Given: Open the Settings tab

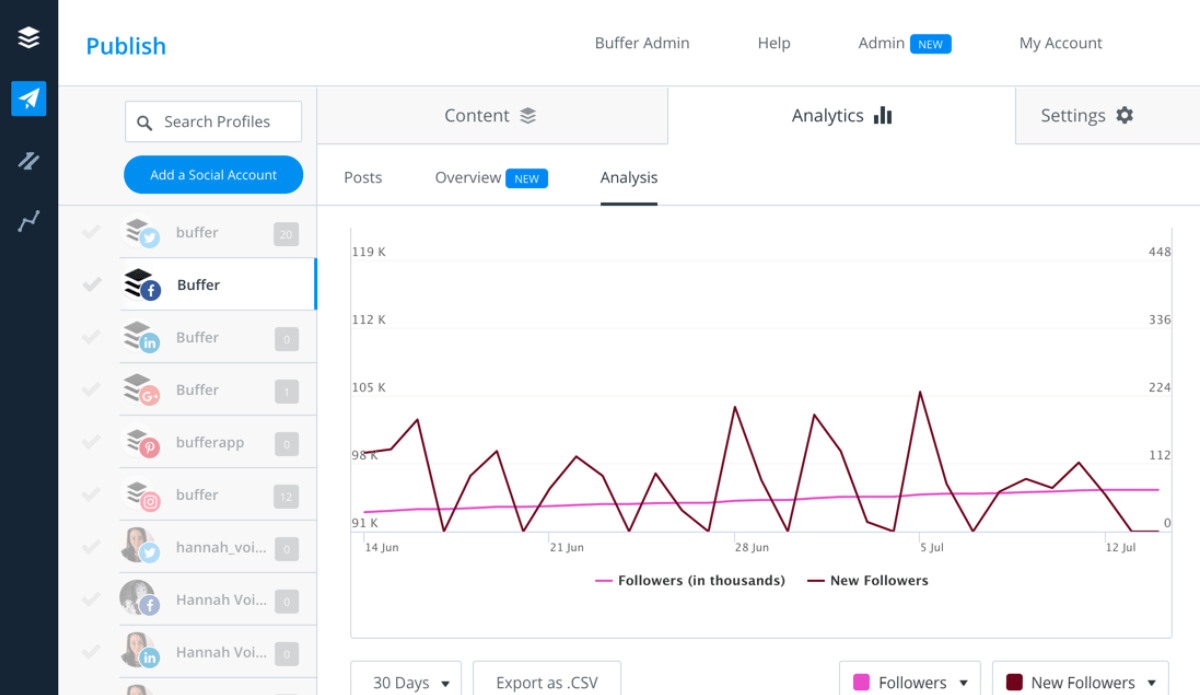Looking at the screenshot, I should point(1087,116).
